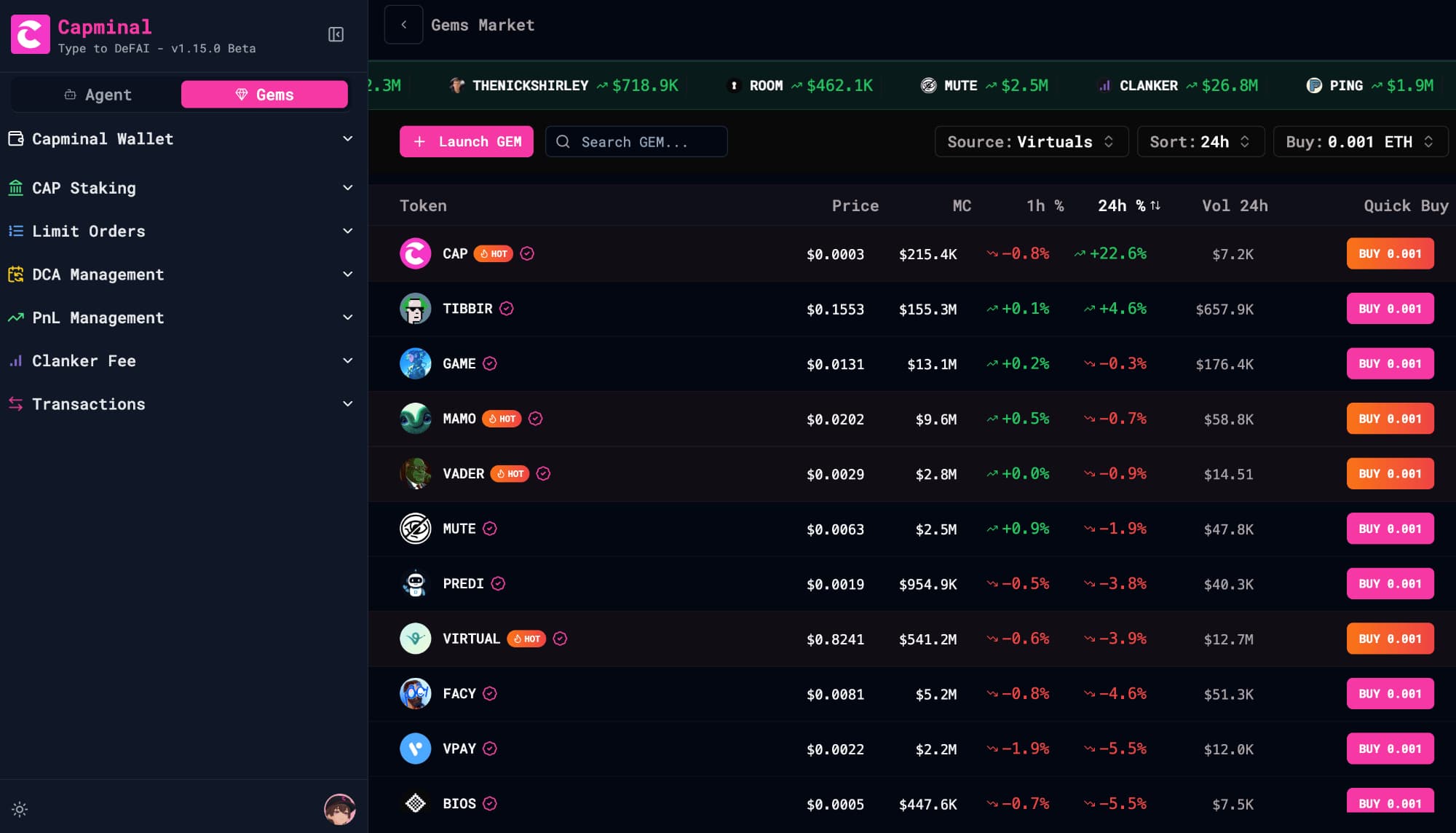The height and width of the screenshot is (833, 1456).
Task: Select the Gems tab
Action: pyautogui.click(x=264, y=95)
